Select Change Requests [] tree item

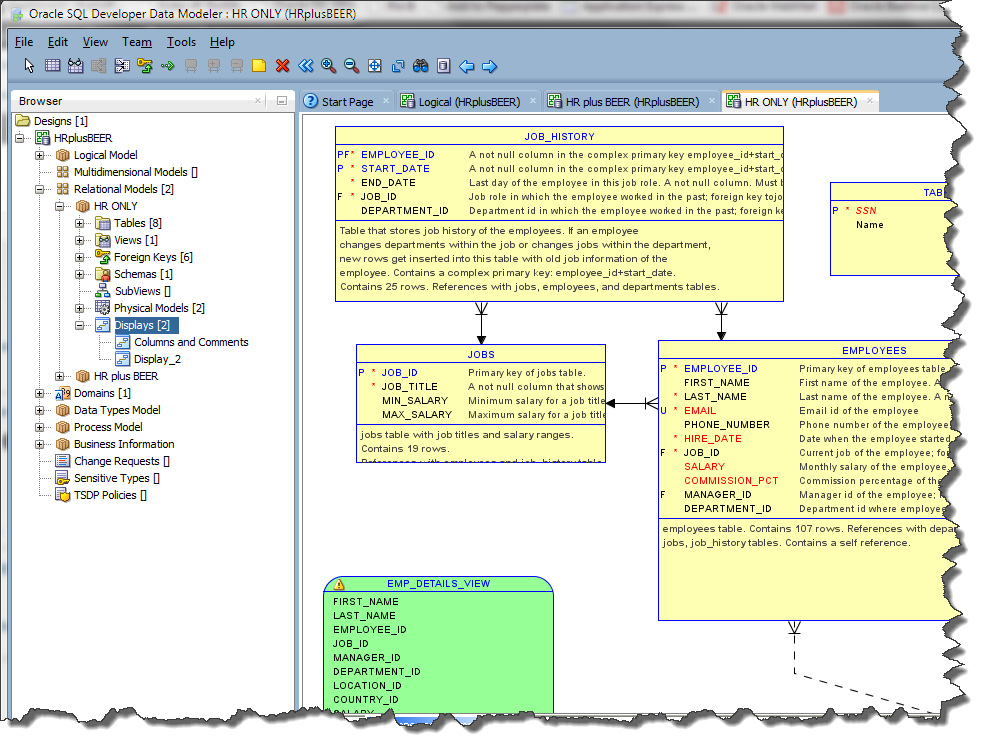click(121, 461)
